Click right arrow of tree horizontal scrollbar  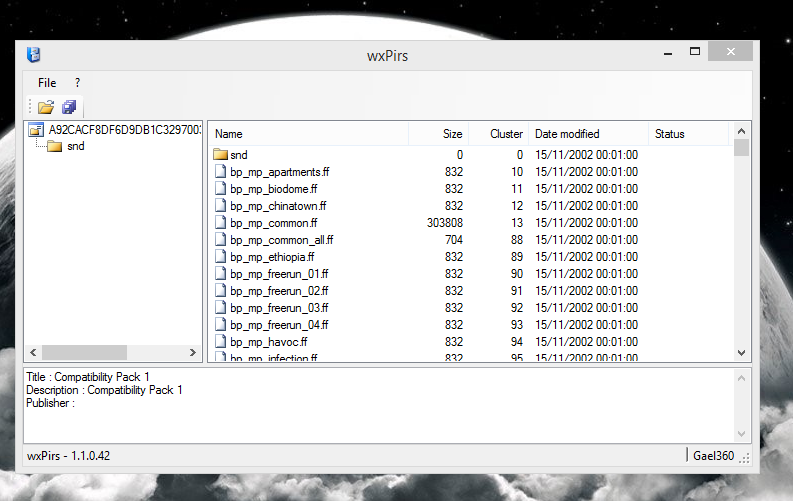[x=195, y=352]
